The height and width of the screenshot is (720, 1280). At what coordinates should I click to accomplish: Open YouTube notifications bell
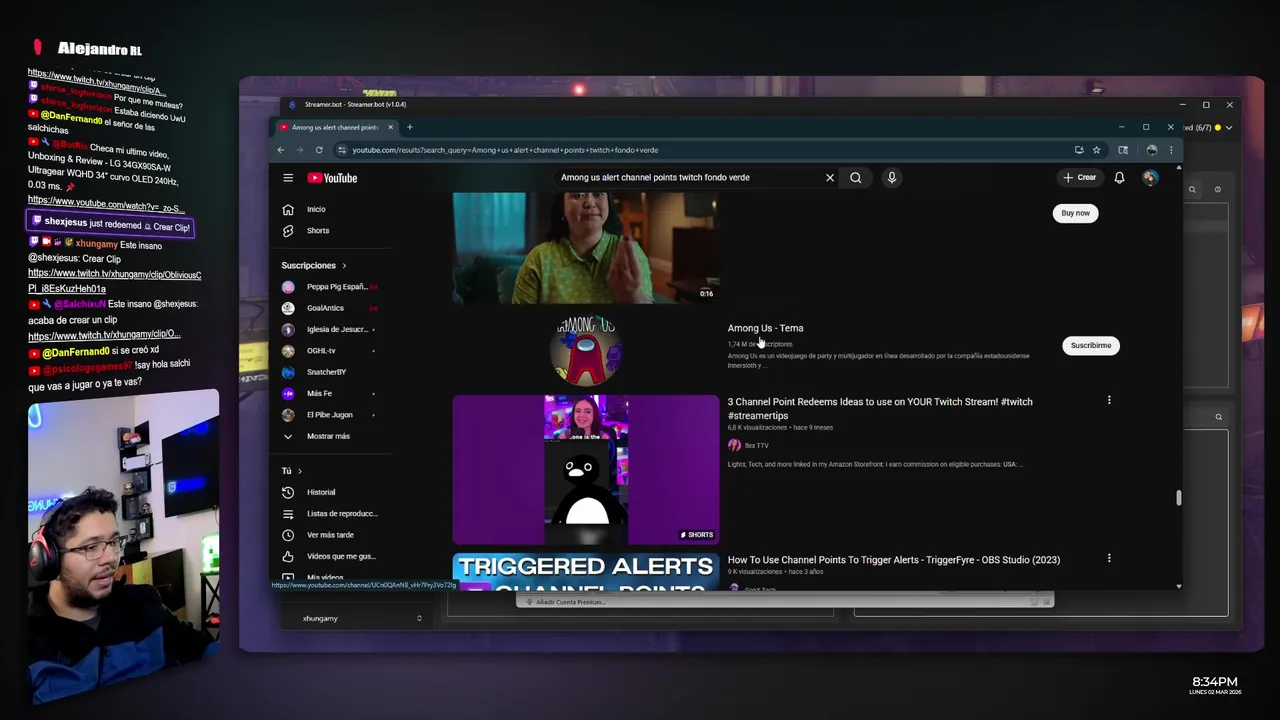pyautogui.click(x=1119, y=178)
